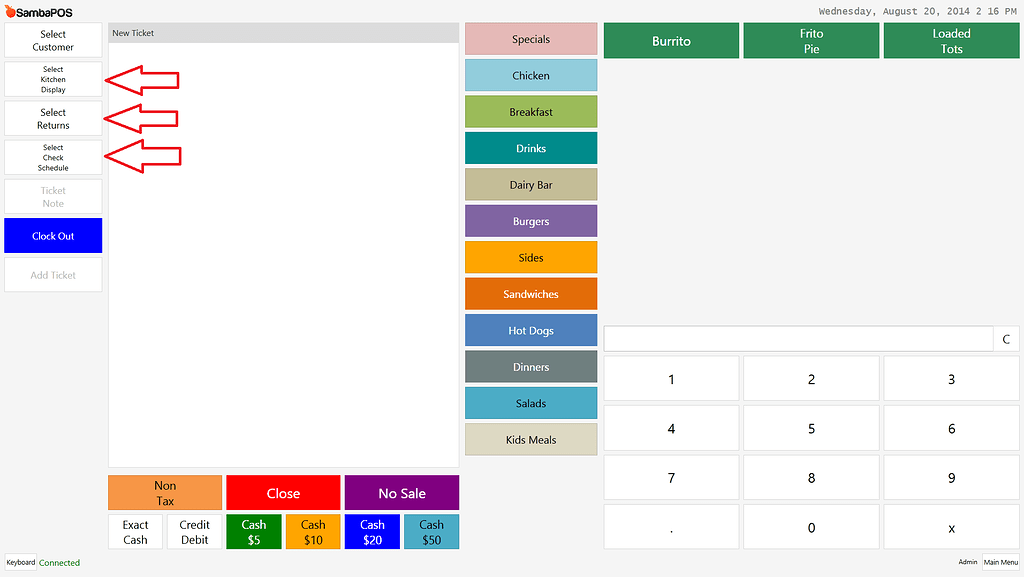The width and height of the screenshot is (1024, 577).
Task: Close the current ticket
Action: tap(283, 492)
